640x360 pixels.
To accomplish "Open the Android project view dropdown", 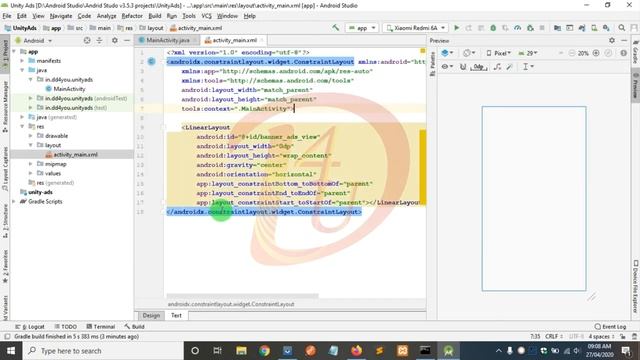I will (33, 40).
